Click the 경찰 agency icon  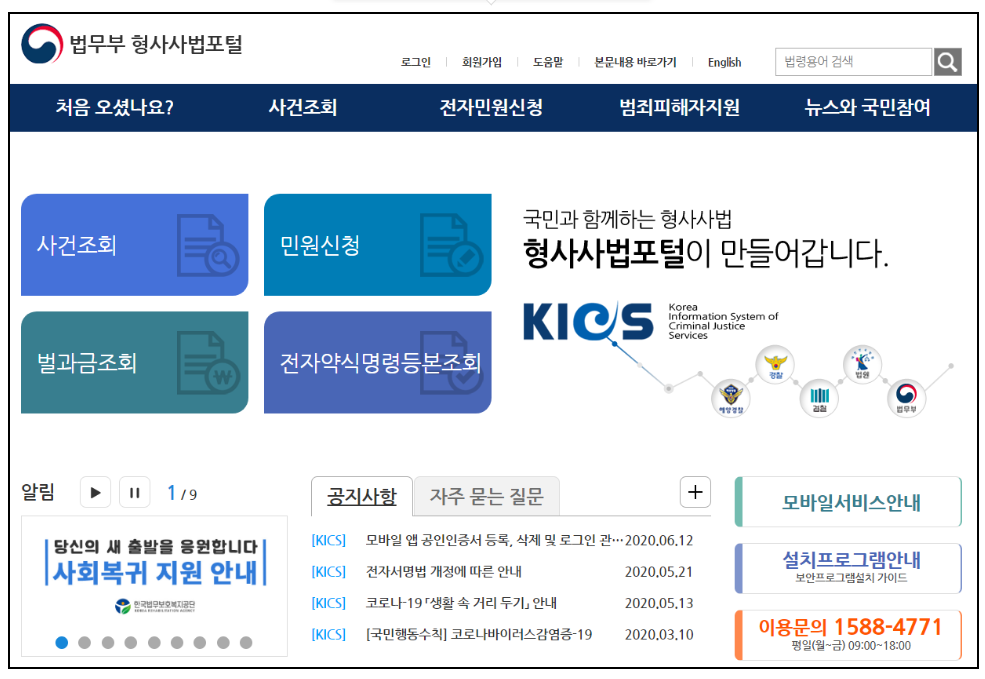click(775, 364)
